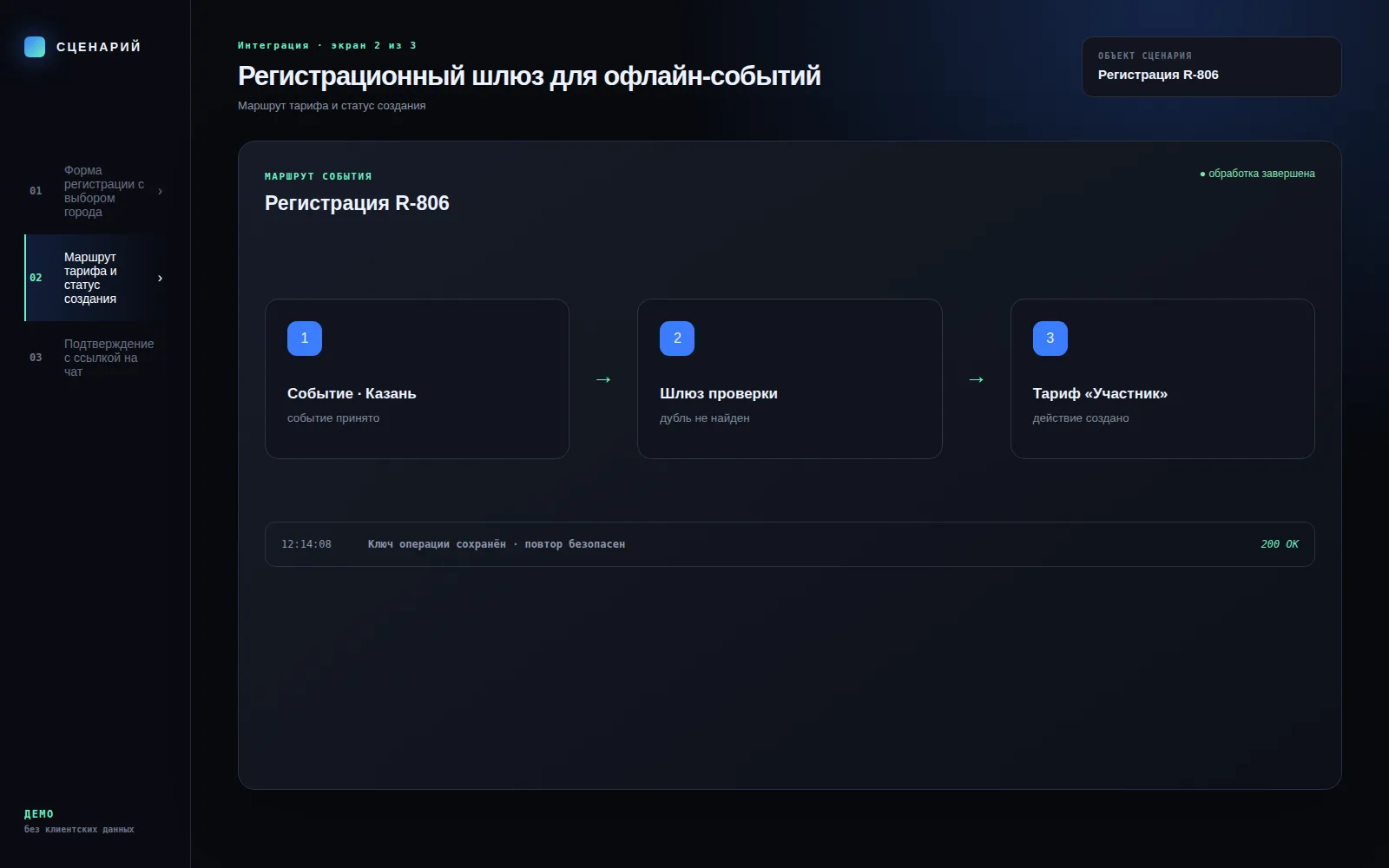The image size is (1389, 868).
Task: Click без клиентских данных footer note
Action: [79, 830]
